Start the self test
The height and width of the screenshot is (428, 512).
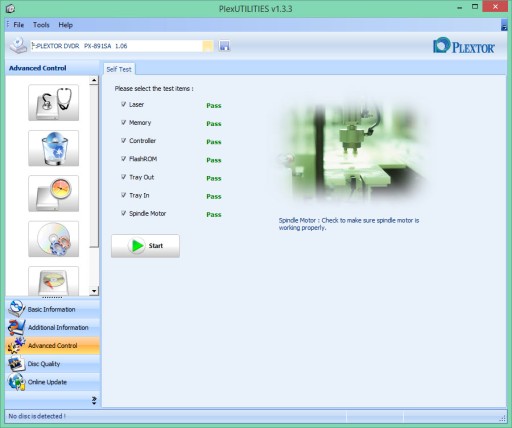pos(145,246)
